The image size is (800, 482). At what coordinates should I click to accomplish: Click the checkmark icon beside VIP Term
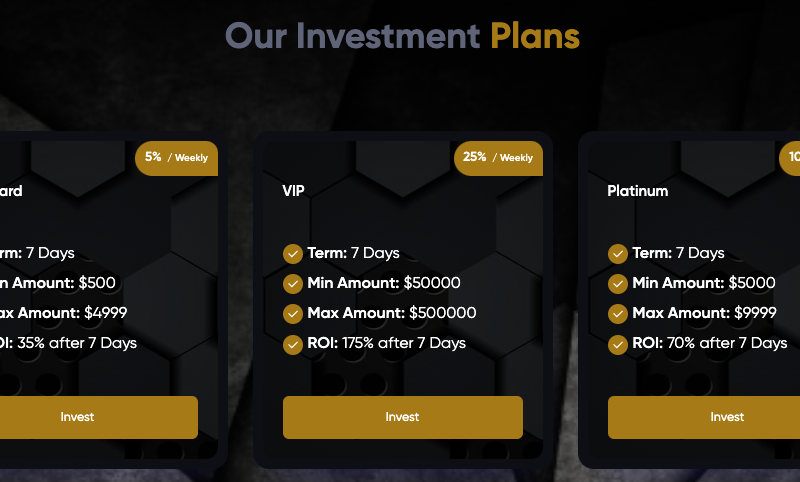(293, 254)
